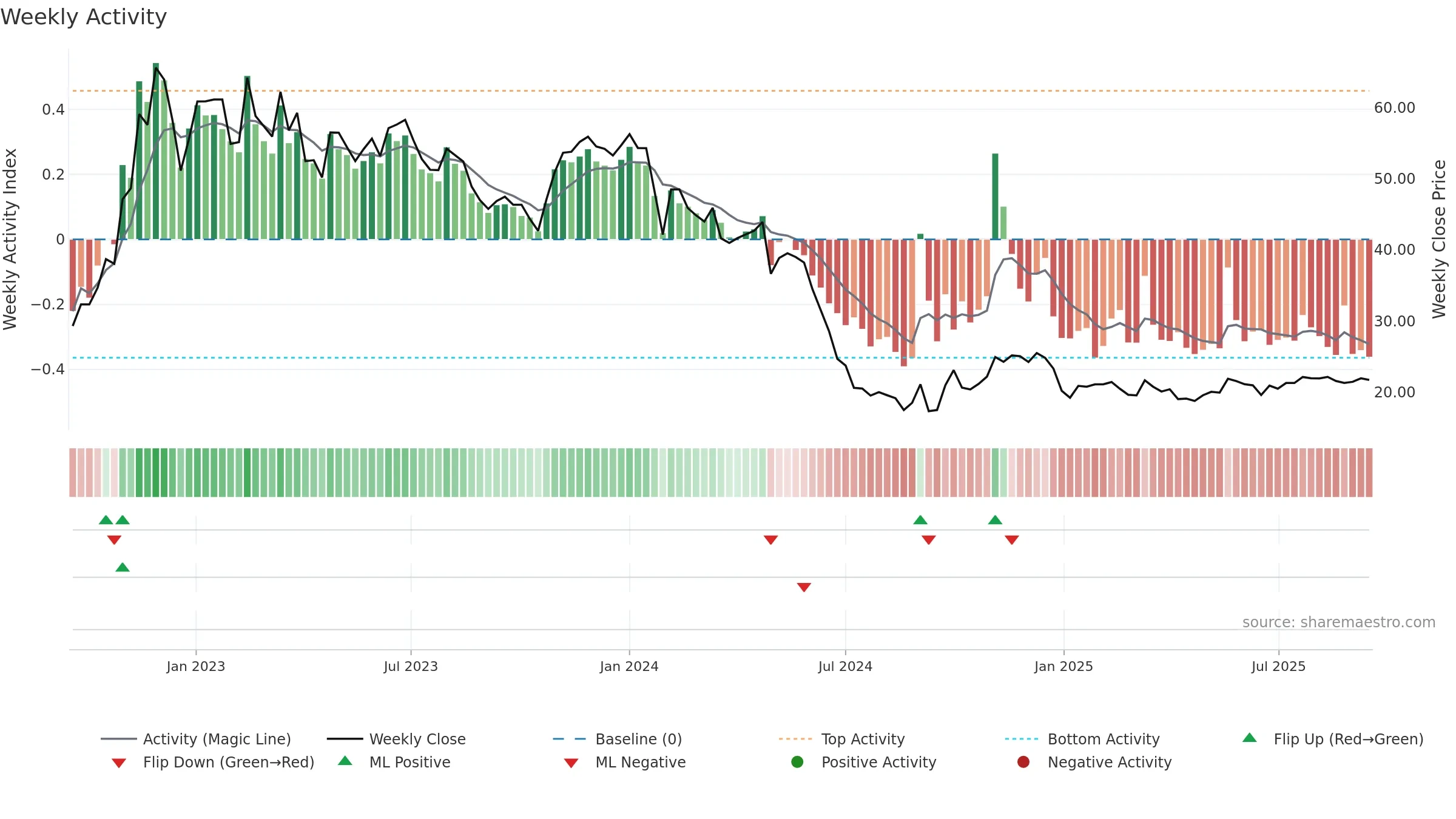
Task: Toggle the ML Negative legend entry
Action: [x=625, y=762]
